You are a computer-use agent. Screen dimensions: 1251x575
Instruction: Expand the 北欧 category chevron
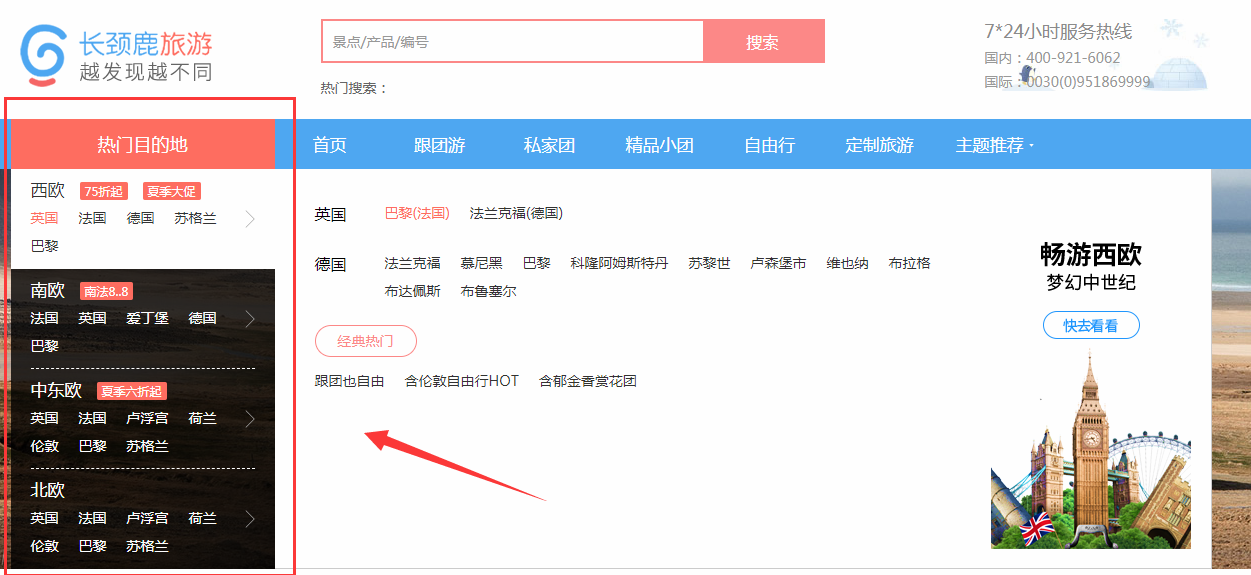pyautogui.click(x=250, y=519)
